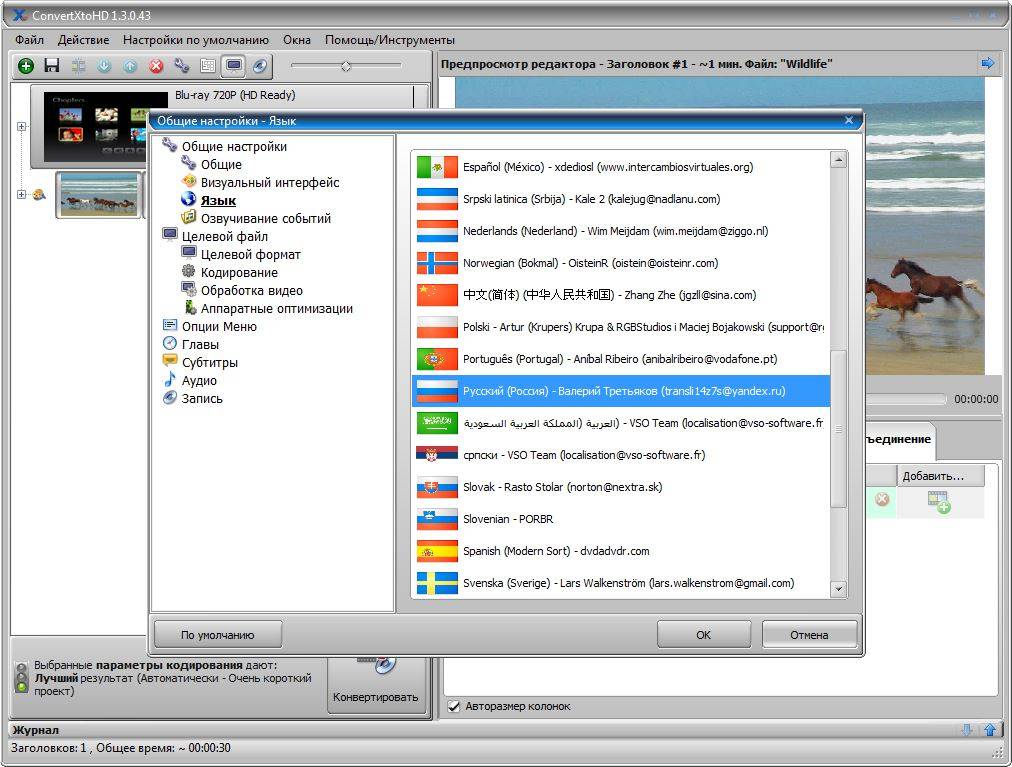Click the menu layout editor toolbar icon
This screenshot has width=1012, height=767.
[208, 66]
